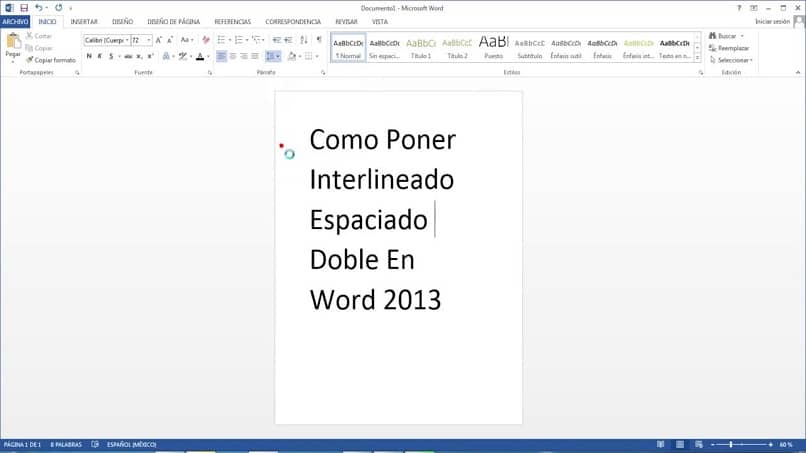This screenshot has width=806, height=453.
Task: Click the show paragraph marks (¶) icon
Action: click(319, 40)
